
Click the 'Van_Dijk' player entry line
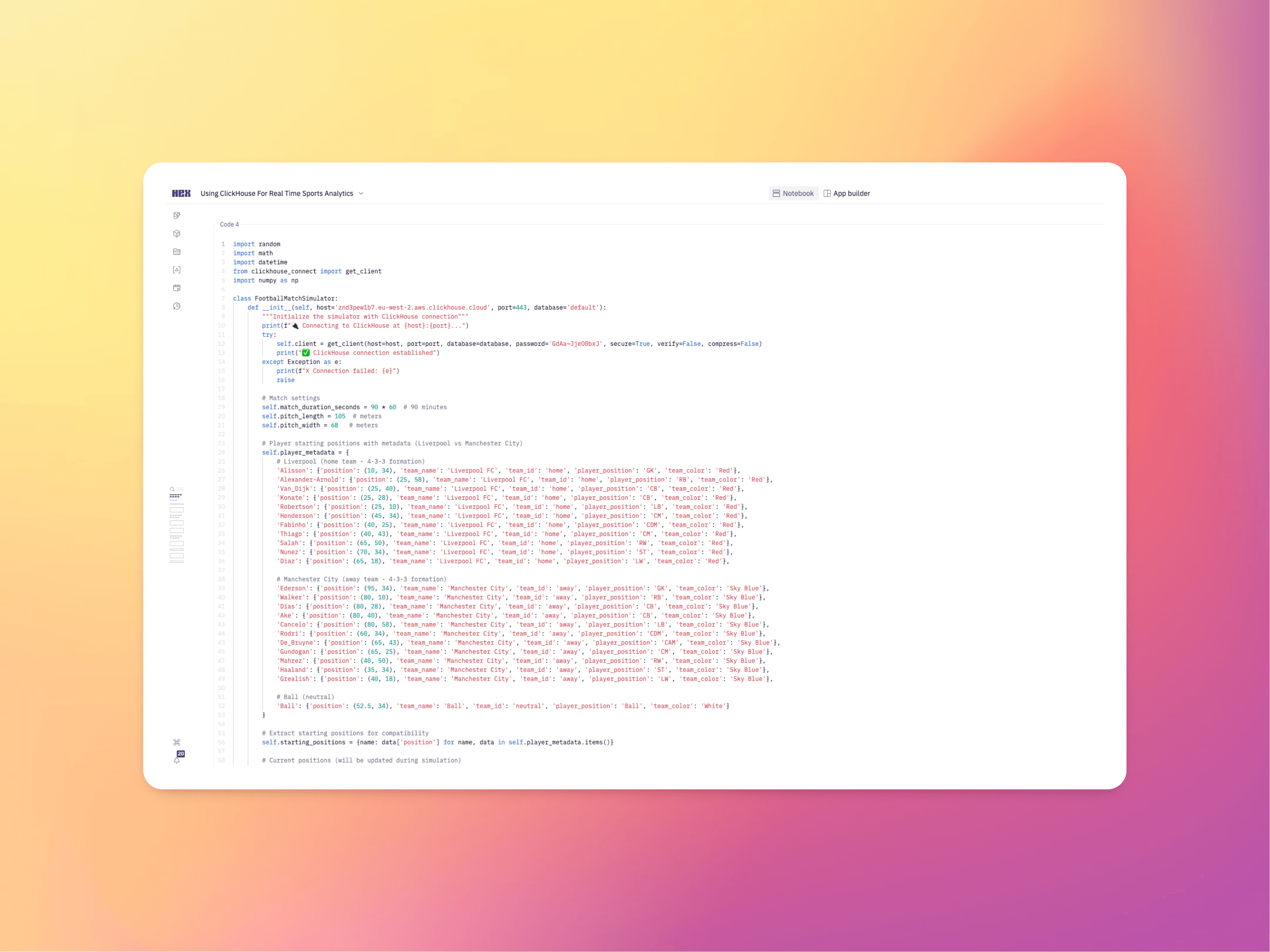click(510, 489)
